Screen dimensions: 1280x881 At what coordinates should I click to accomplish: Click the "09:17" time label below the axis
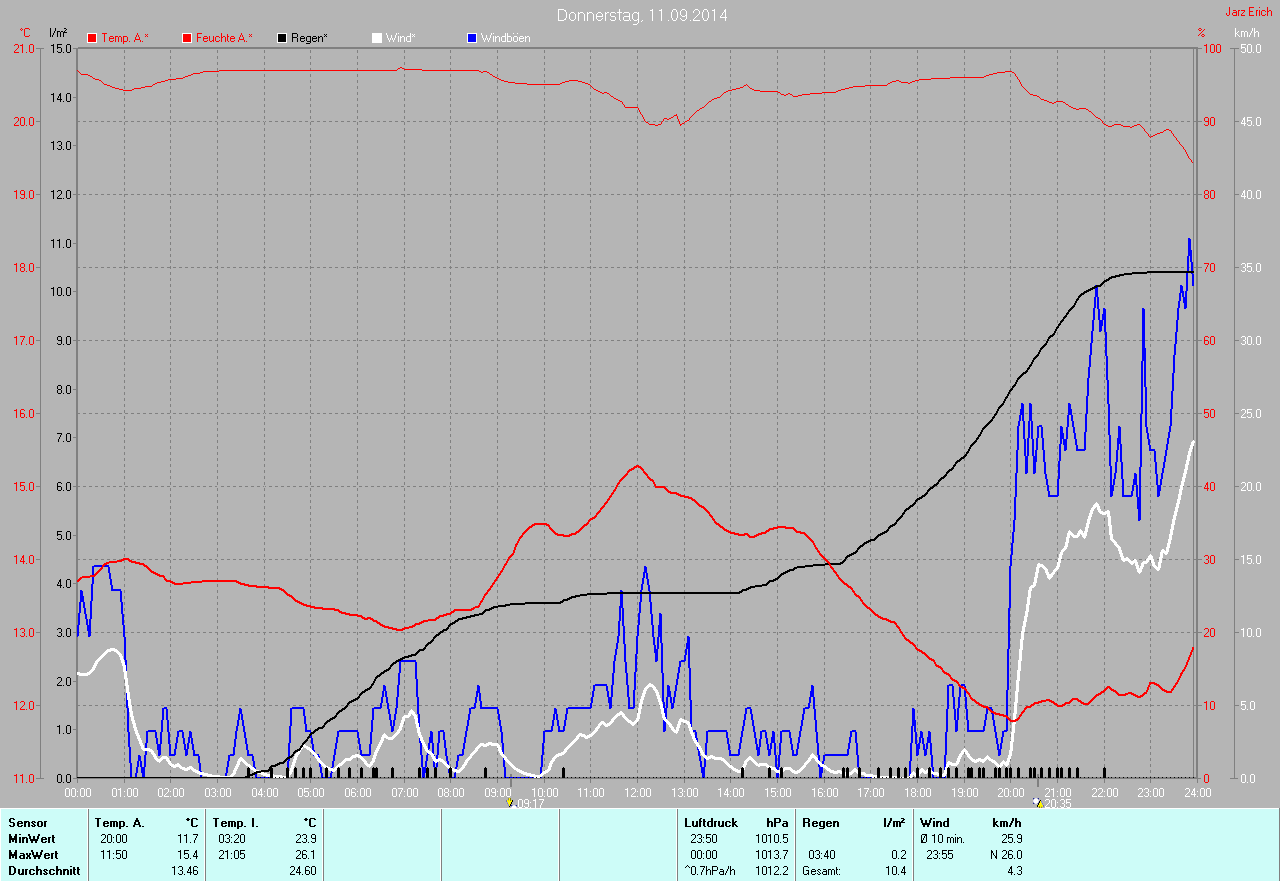tap(530, 803)
